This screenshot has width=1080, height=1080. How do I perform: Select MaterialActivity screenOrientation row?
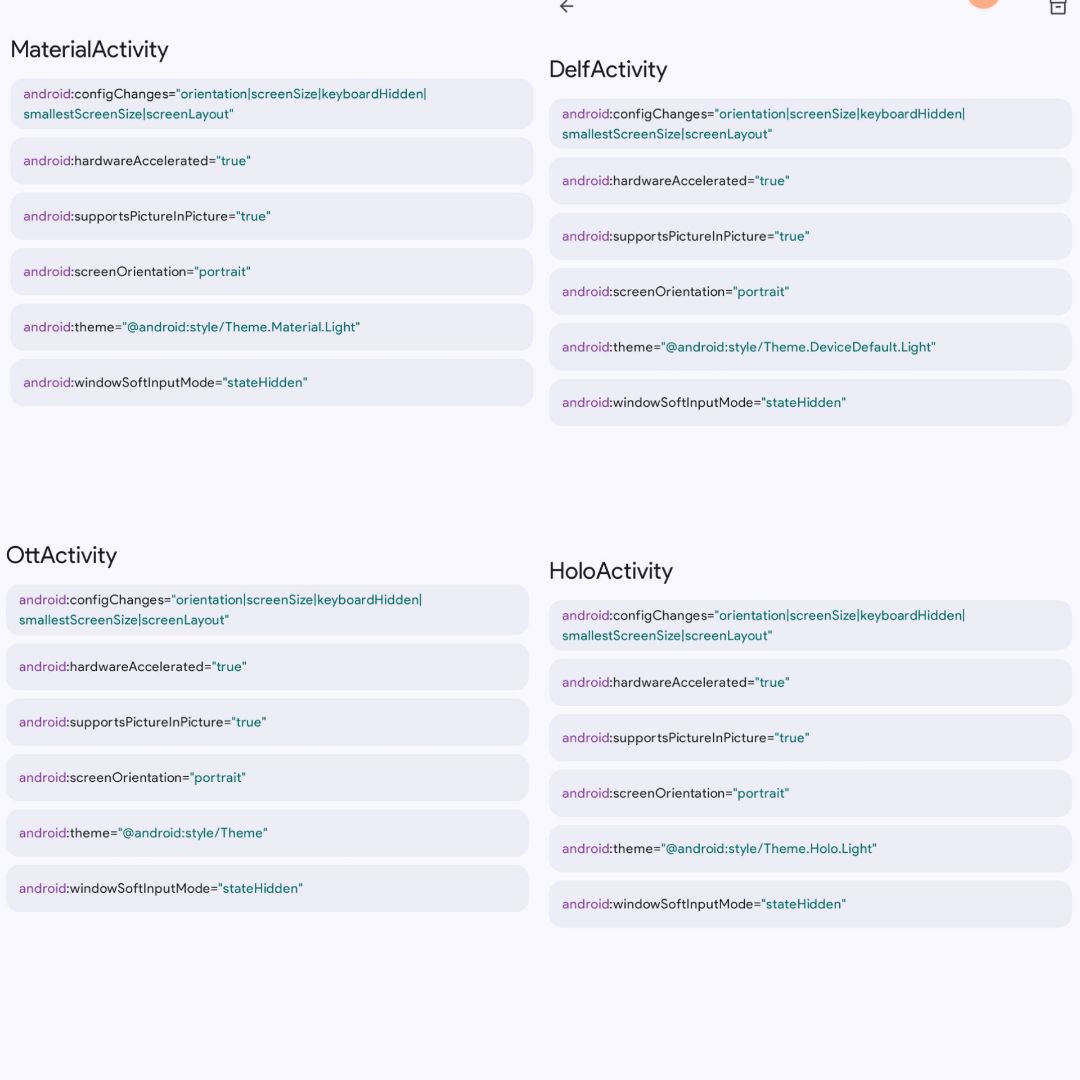tap(271, 272)
